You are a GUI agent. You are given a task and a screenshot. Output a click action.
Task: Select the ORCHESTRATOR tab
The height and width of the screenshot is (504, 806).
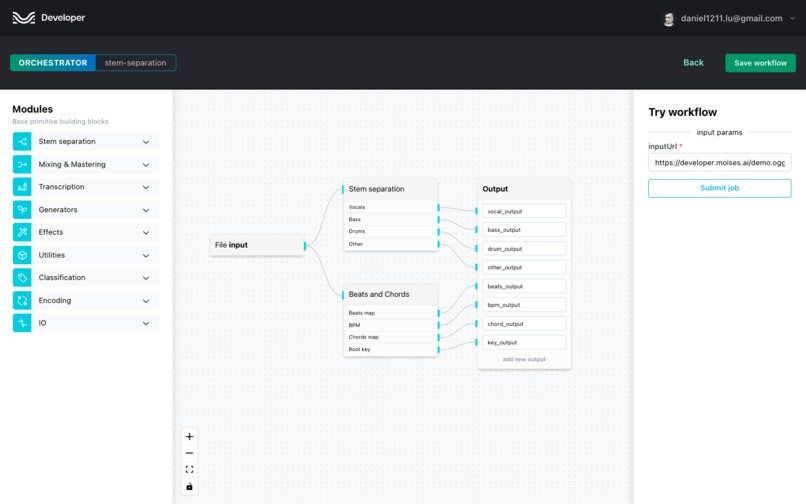pyautogui.click(x=53, y=63)
